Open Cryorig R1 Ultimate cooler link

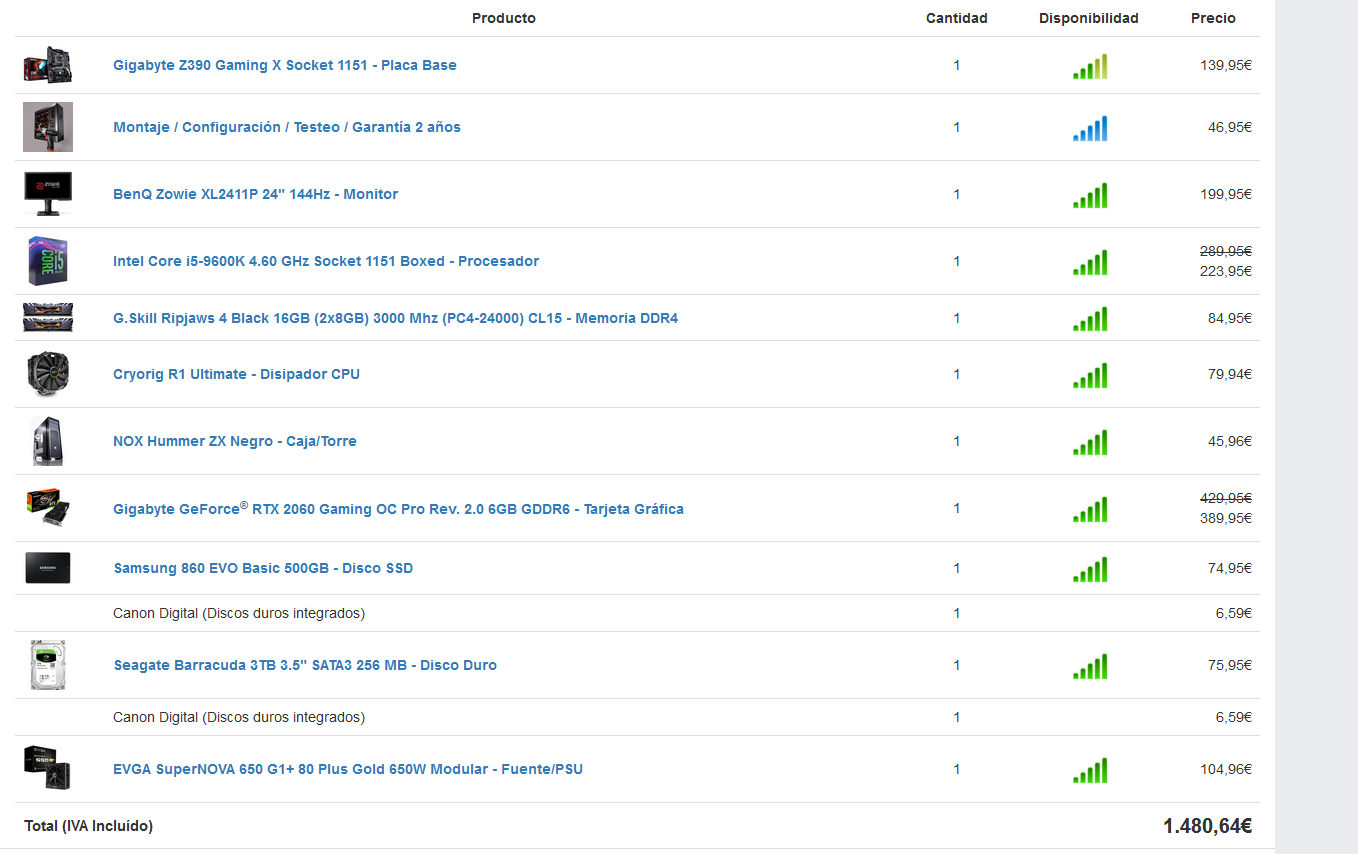tap(236, 374)
